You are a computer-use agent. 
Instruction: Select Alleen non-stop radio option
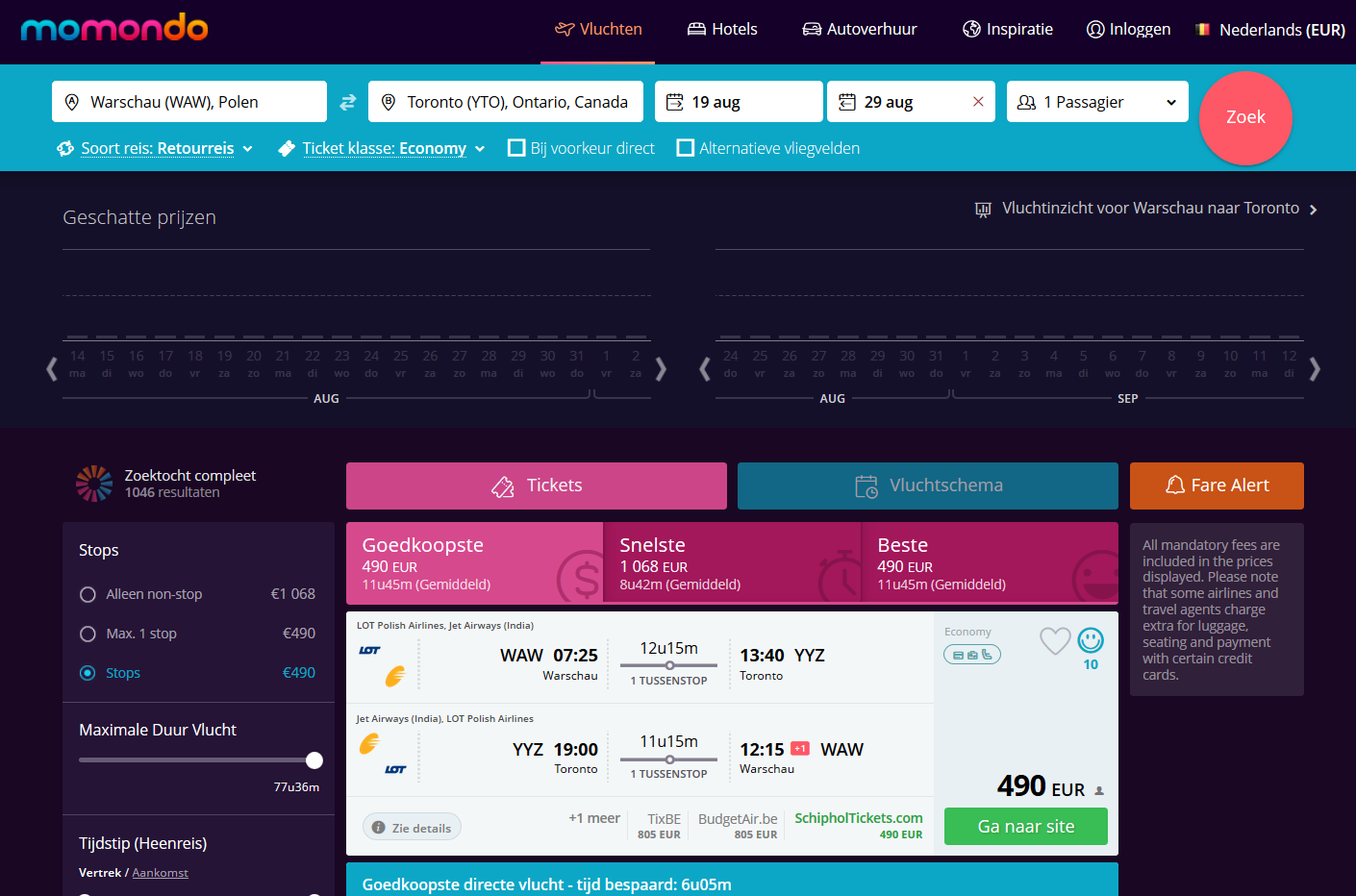tap(88, 594)
